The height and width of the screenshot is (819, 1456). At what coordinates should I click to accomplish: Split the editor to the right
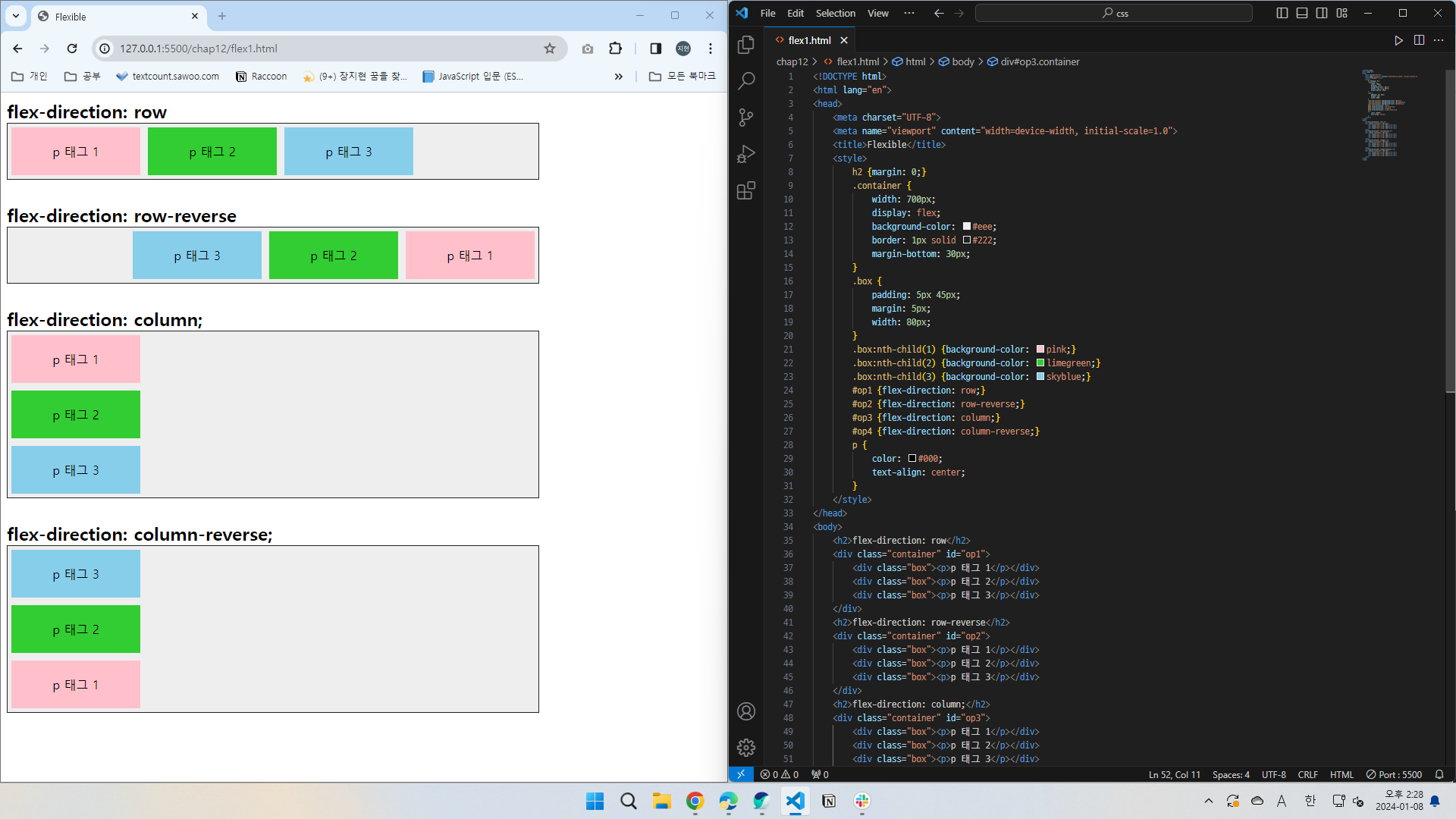[x=1419, y=40]
